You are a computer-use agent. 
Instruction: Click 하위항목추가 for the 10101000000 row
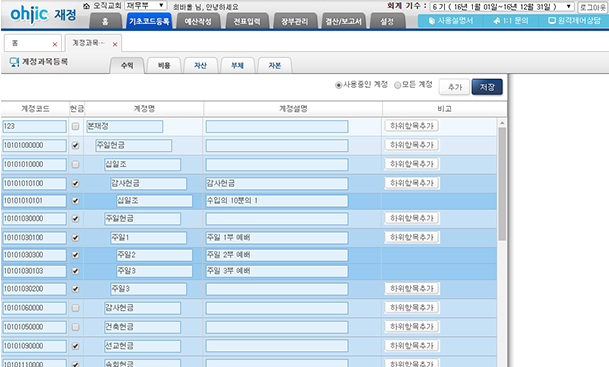click(x=412, y=145)
